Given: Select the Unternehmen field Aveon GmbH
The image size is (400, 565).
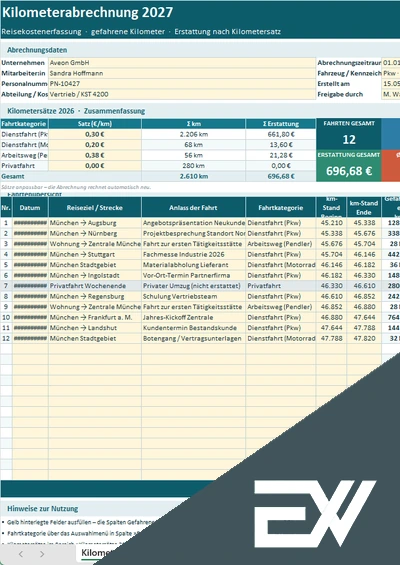Looking at the screenshot, I should pyautogui.click(x=182, y=63).
